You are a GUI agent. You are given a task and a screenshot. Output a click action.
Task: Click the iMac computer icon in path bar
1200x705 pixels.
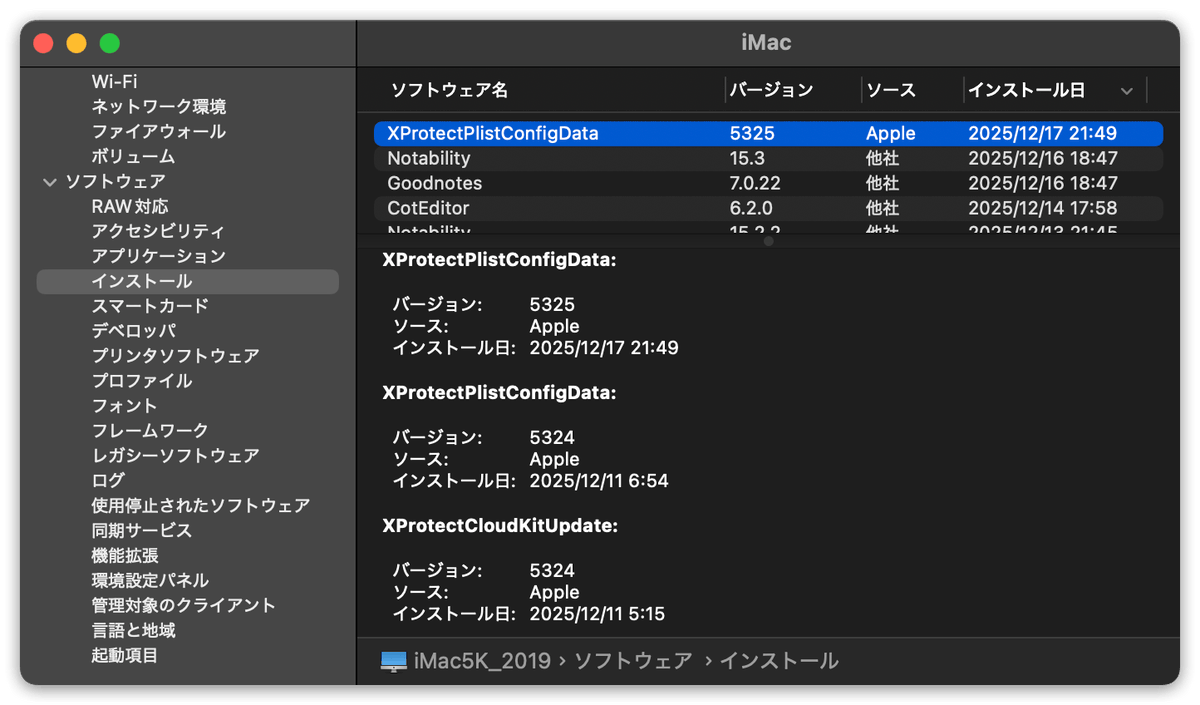tap(394, 661)
